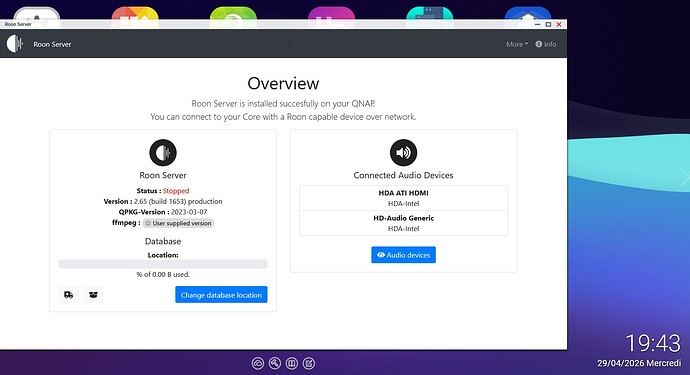The height and width of the screenshot is (375, 690).
Task: Click the Stopped status text
Action: click(176, 191)
